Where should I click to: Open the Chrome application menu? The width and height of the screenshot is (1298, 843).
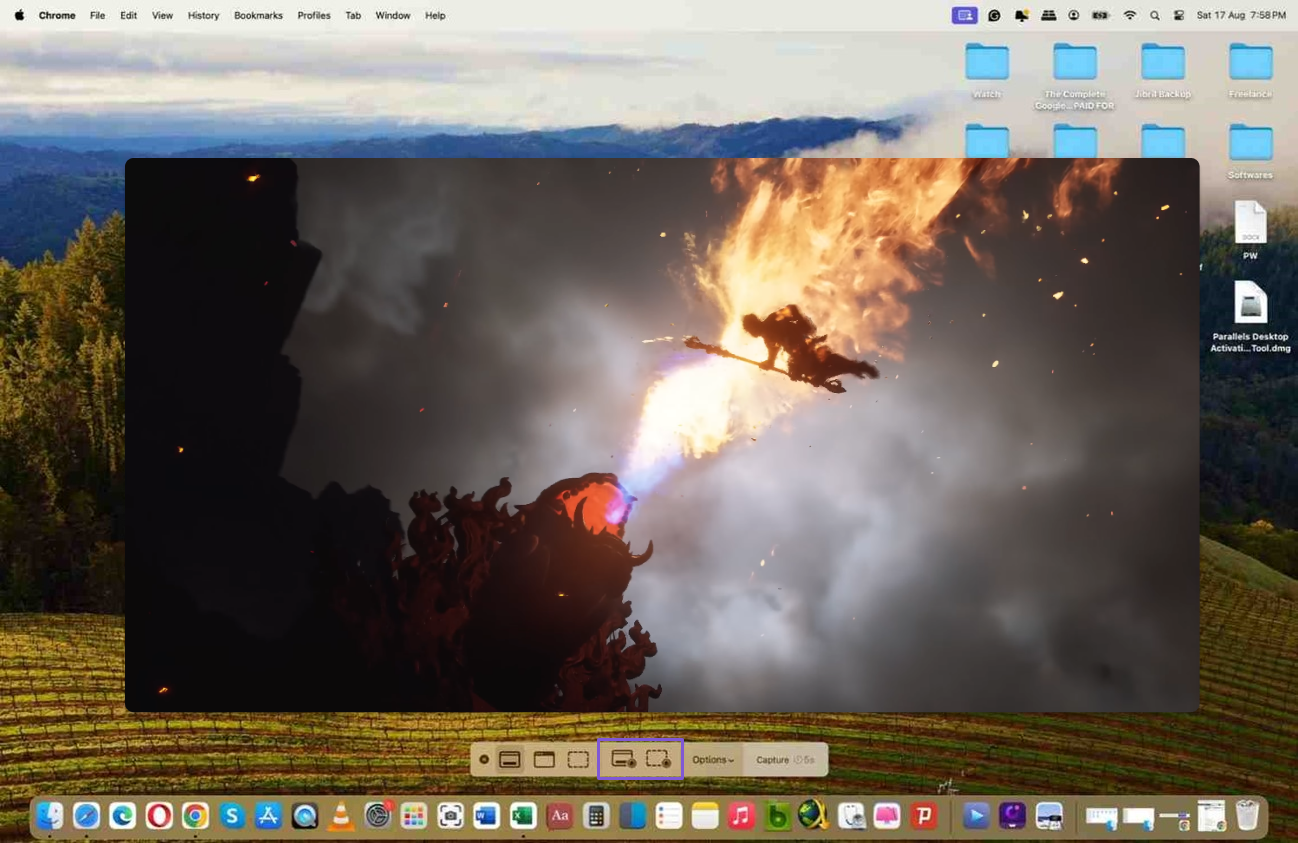[x=57, y=15]
